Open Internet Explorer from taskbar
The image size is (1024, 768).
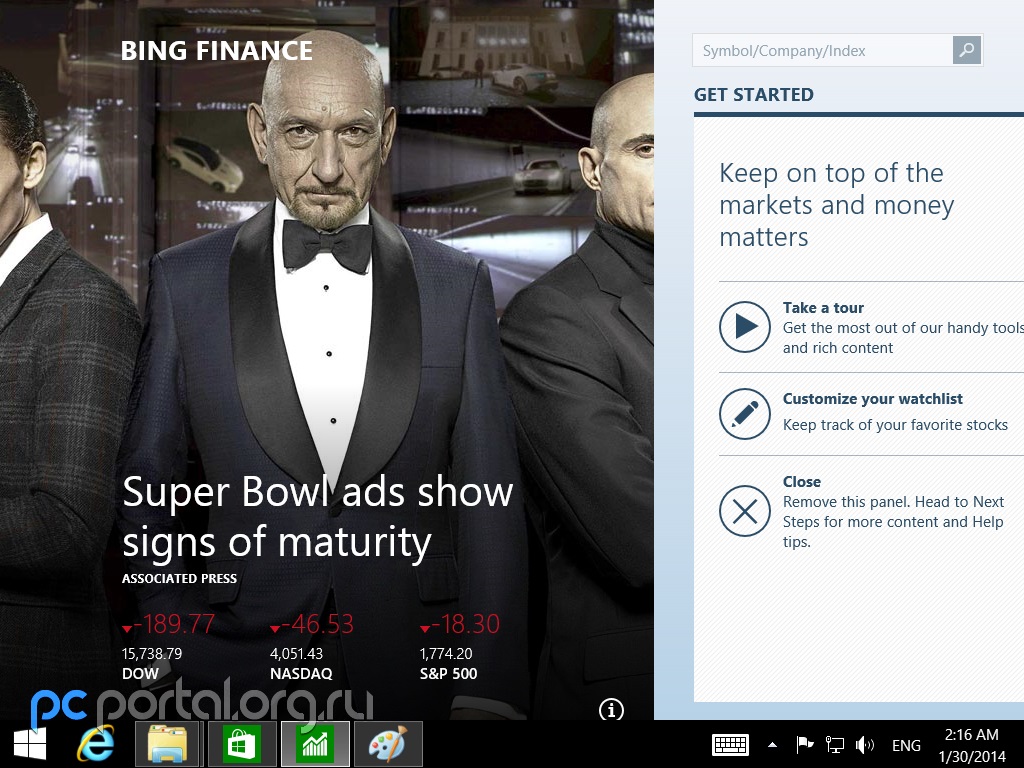[x=97, y=744]
